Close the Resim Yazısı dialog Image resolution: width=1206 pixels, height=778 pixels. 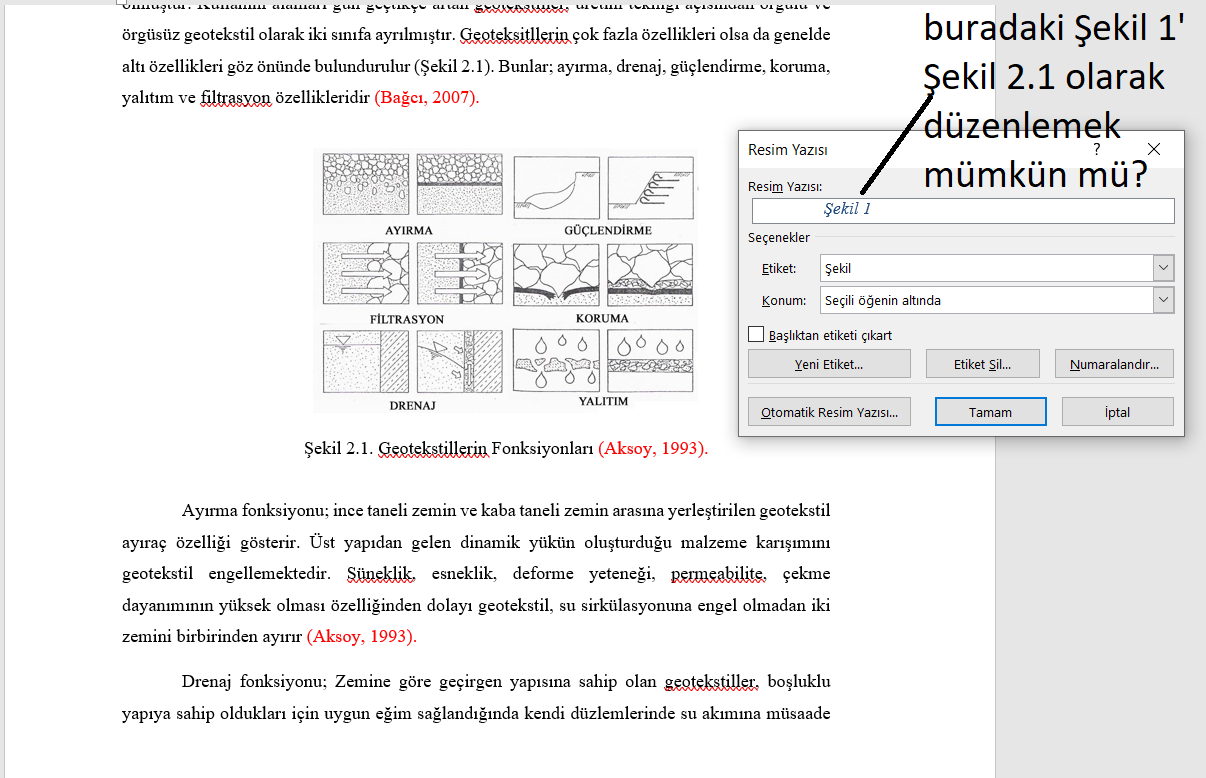point(1154,149)
